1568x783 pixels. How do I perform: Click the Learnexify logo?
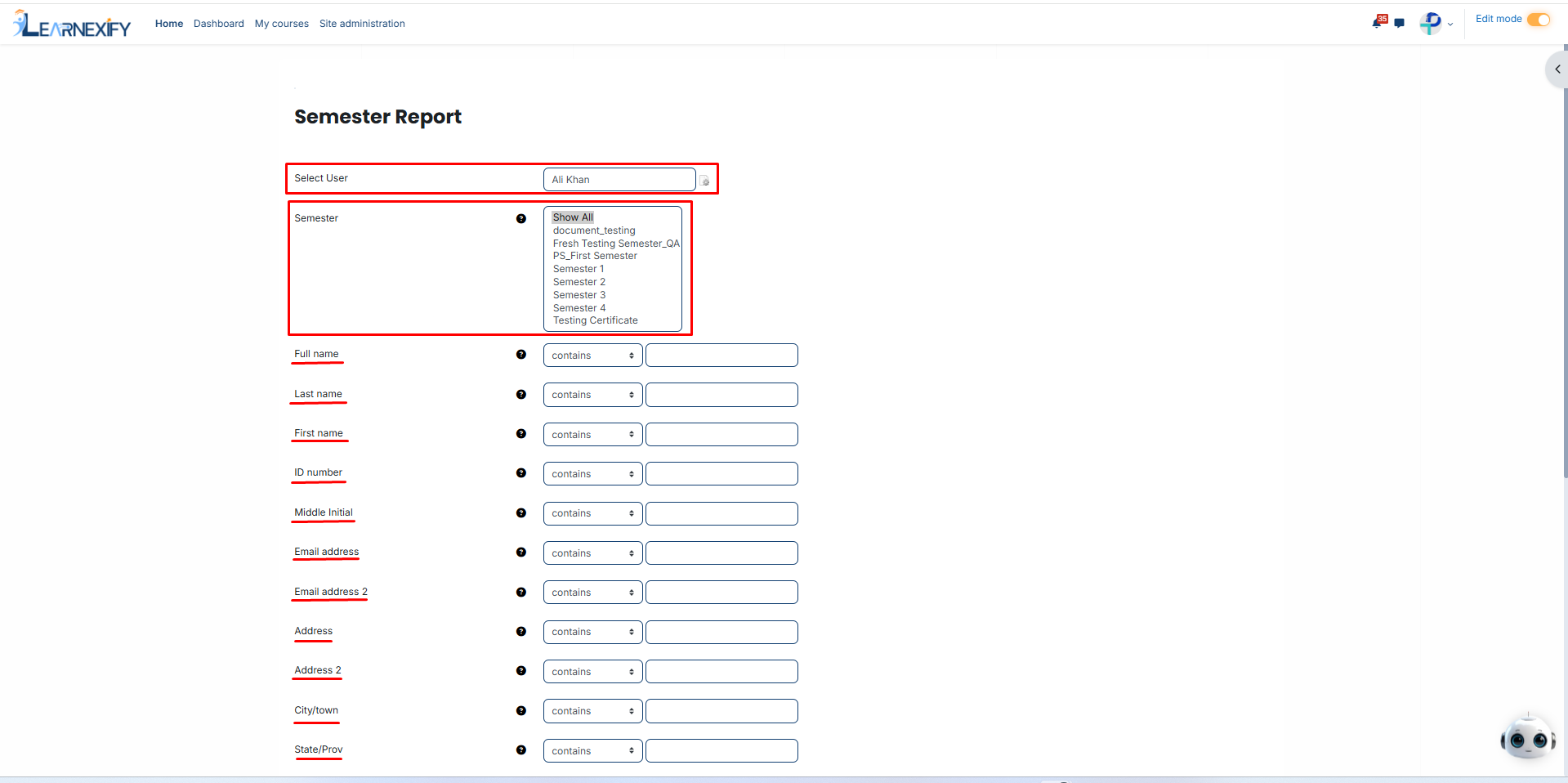tap(72, 24)
